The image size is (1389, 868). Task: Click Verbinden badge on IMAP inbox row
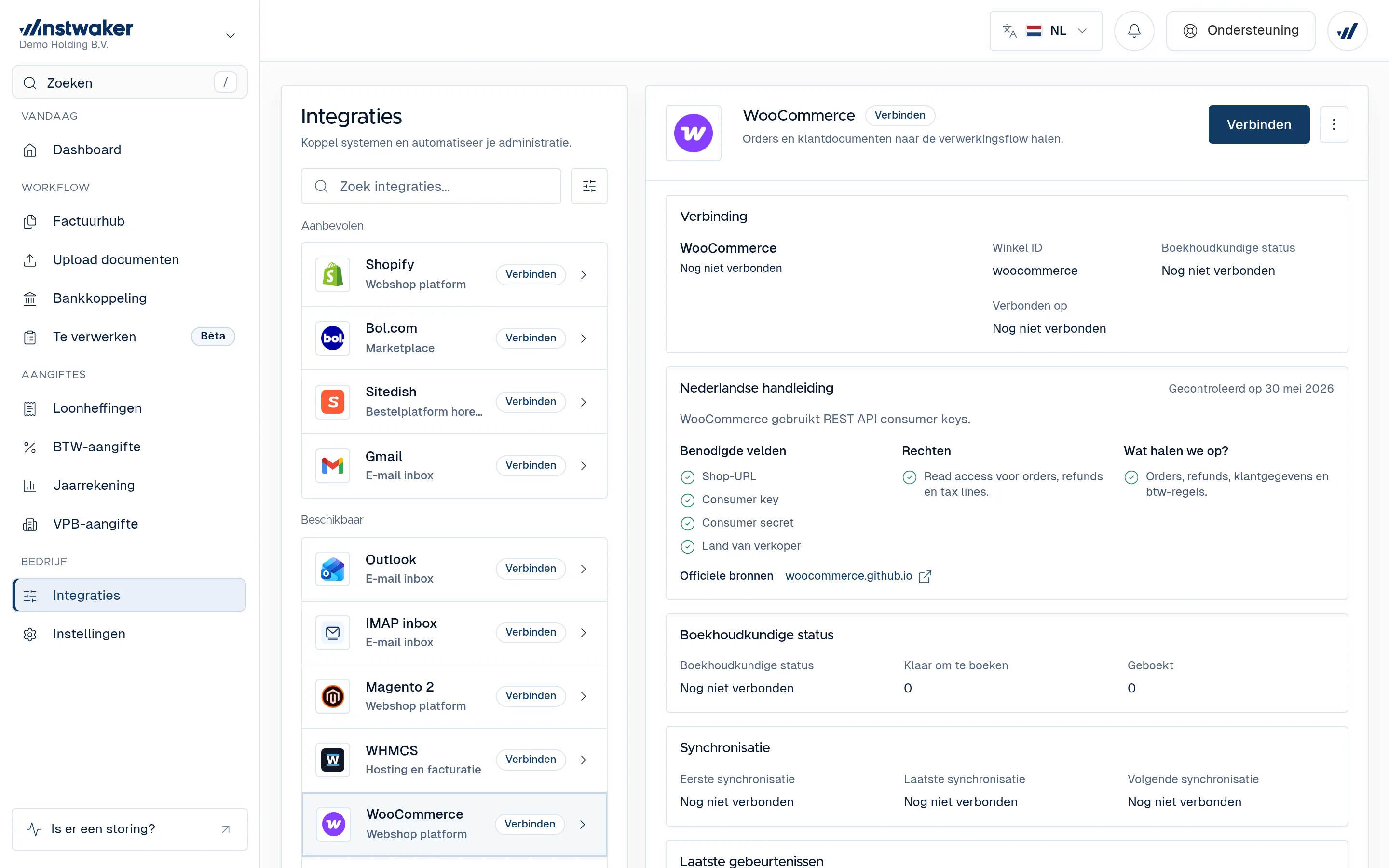pyautogui.click(x=531, y=632)
